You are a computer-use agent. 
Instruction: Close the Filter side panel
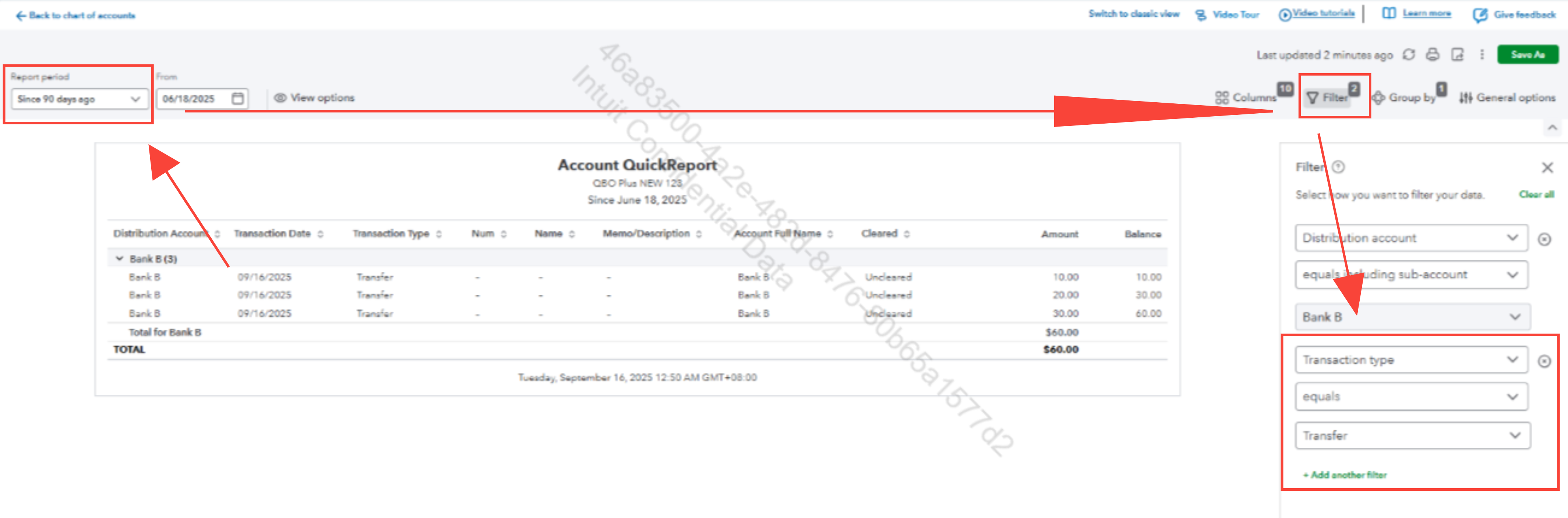pos(1547,167)
